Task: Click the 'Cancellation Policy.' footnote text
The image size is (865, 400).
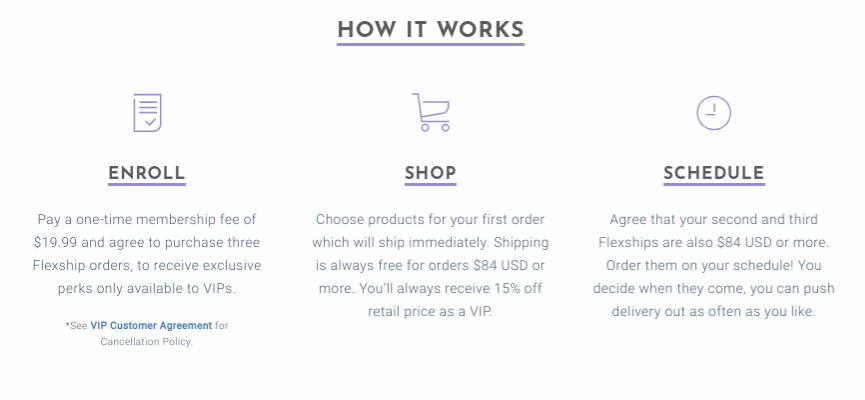Action: click(147, 342)
